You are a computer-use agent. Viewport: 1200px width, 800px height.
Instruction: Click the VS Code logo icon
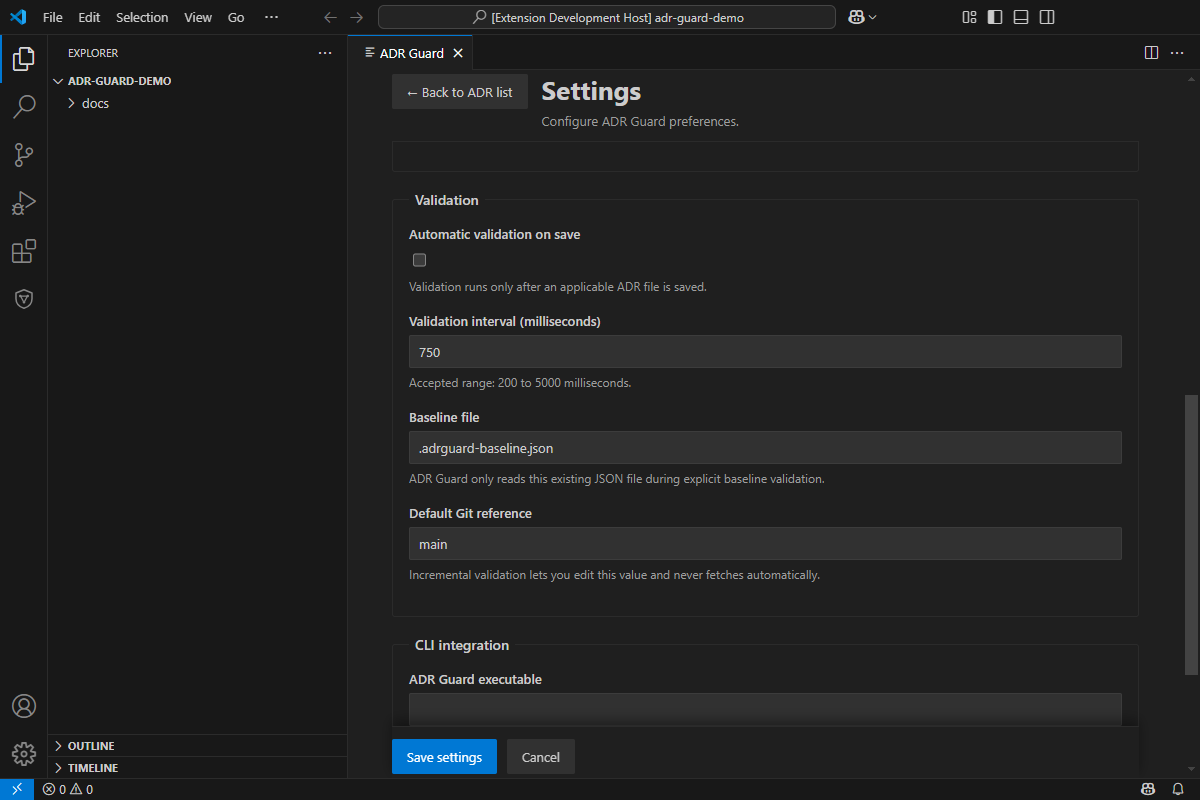[18, 17]
